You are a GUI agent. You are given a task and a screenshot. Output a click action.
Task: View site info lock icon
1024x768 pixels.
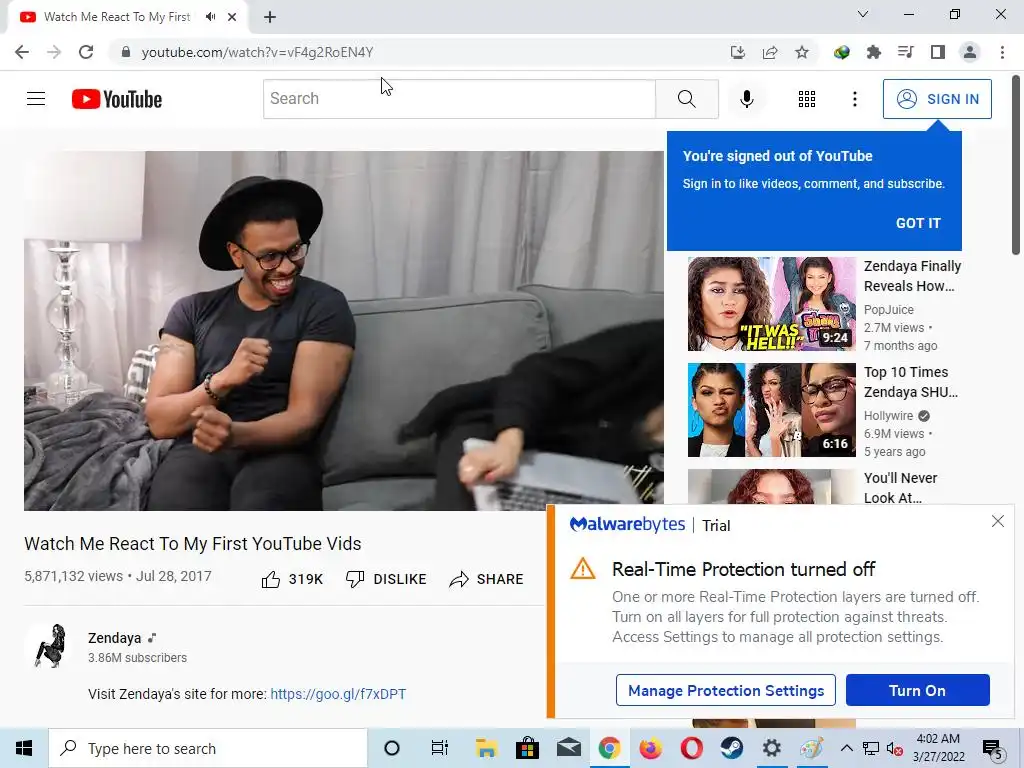tap(125, 52)
